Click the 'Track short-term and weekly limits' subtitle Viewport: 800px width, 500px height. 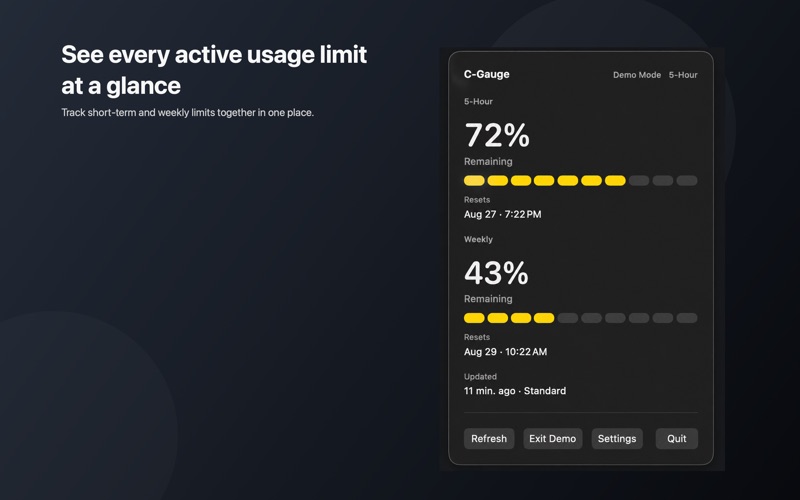(187, 112)
